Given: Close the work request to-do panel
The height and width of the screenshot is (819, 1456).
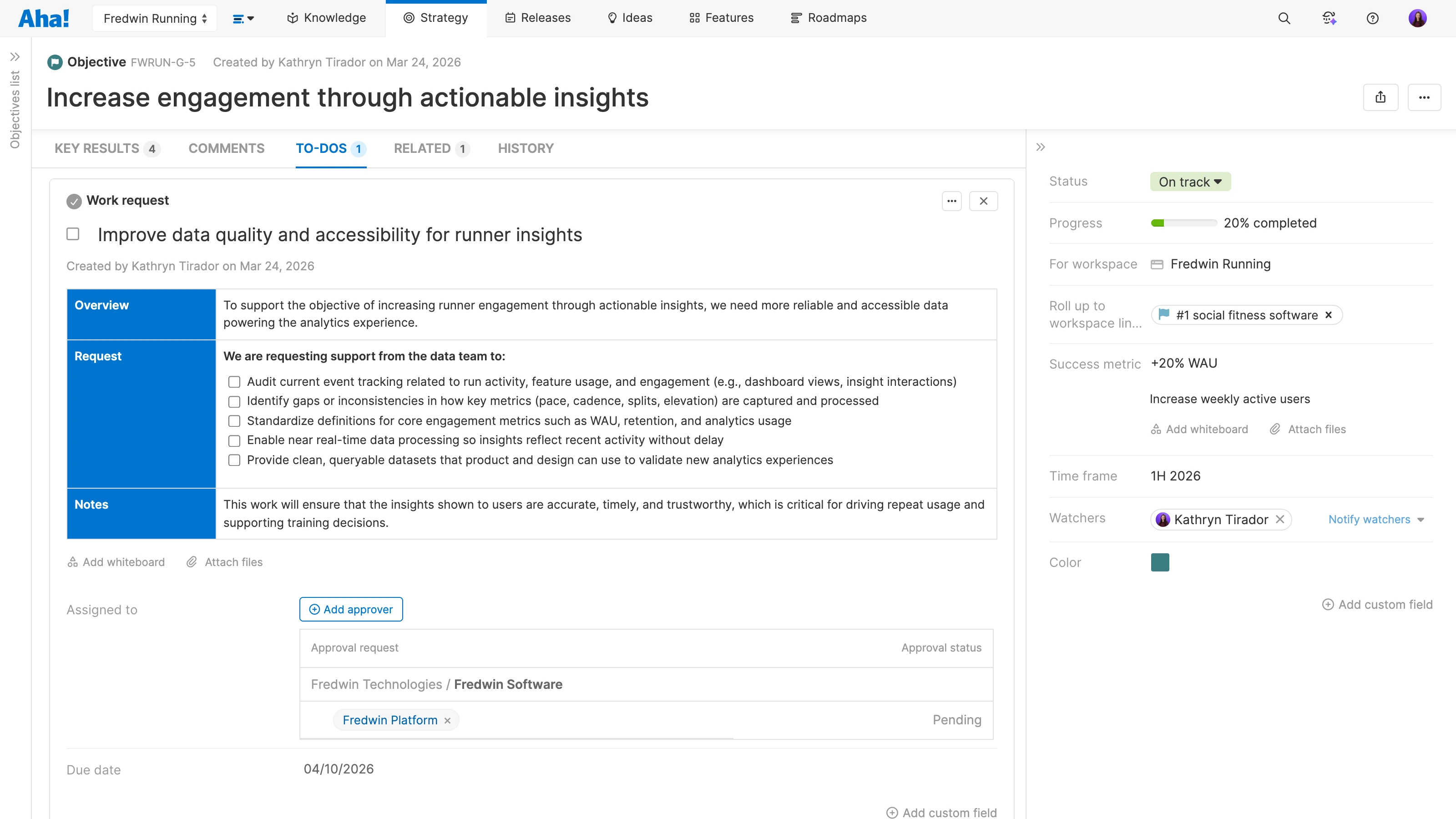Looking at the screenshot, I should click(983, 201).
